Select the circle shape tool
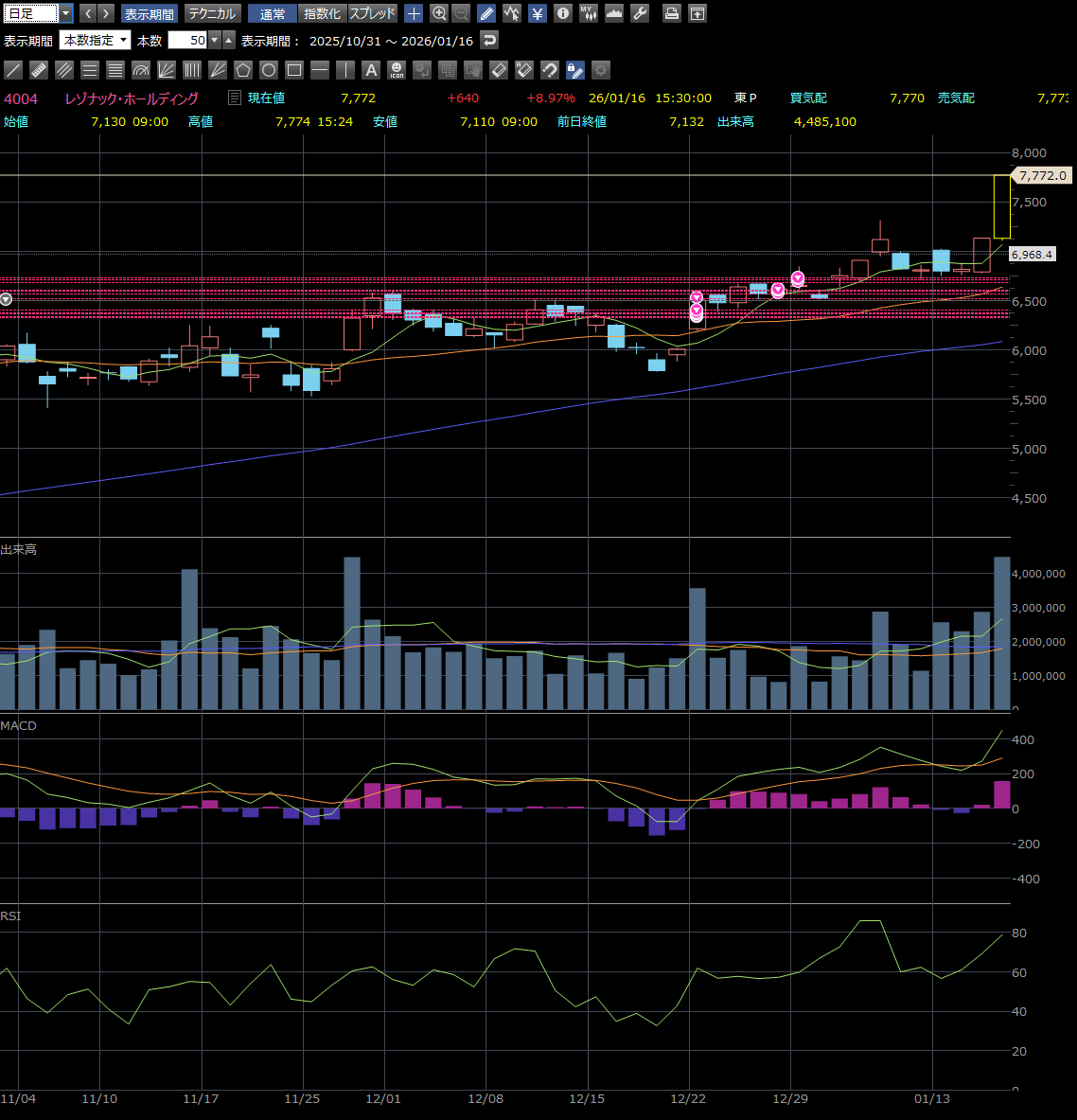This screenshot has width=1077, height=1120. tap(269, 69)
